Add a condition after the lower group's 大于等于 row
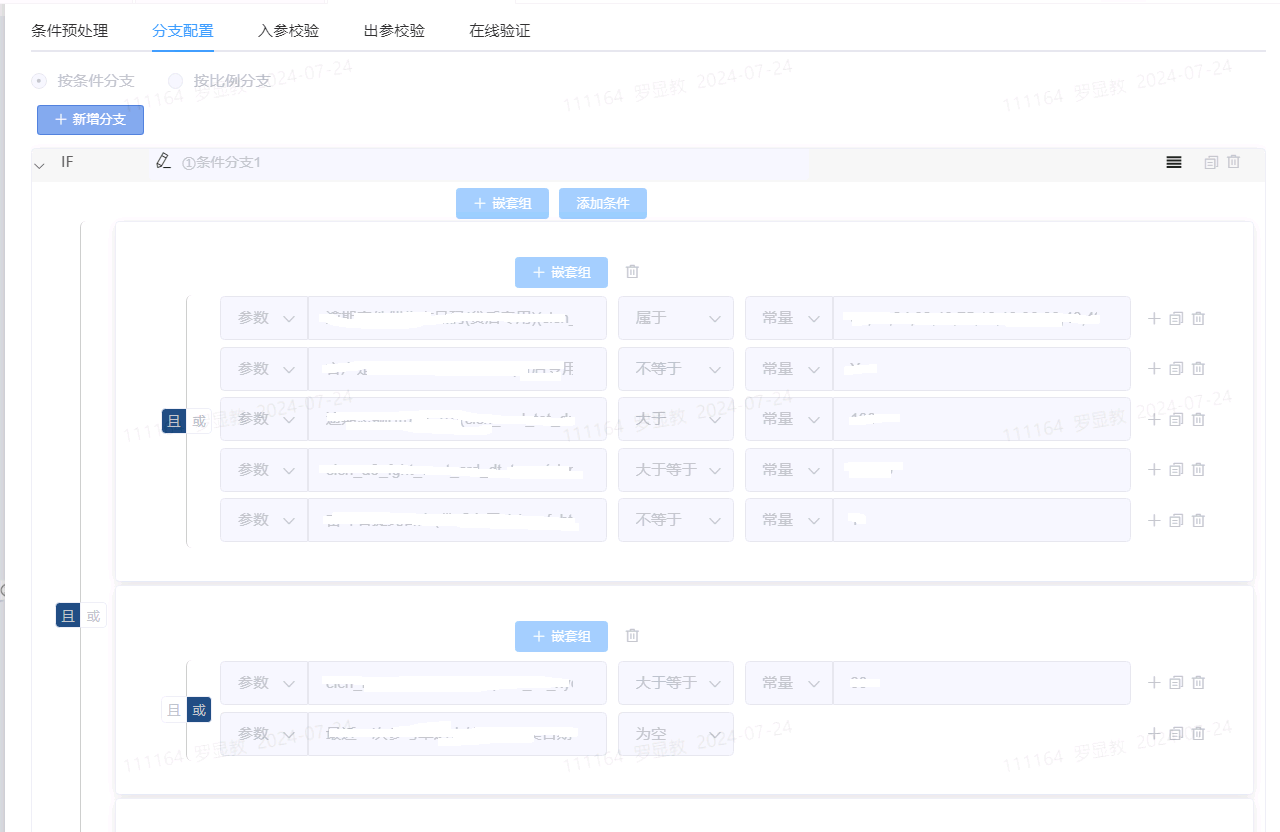 [1154, 683]
